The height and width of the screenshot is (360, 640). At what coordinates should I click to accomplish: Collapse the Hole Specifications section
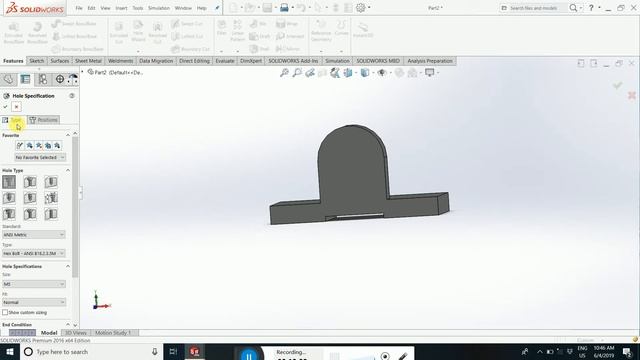click(68, 266)
